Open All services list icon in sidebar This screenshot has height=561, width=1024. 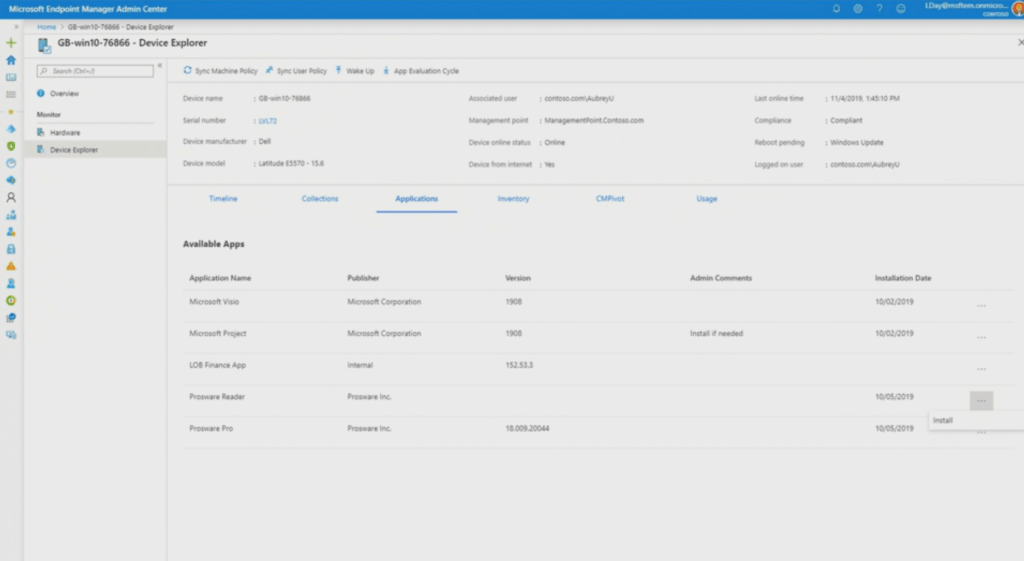(11, 94)
